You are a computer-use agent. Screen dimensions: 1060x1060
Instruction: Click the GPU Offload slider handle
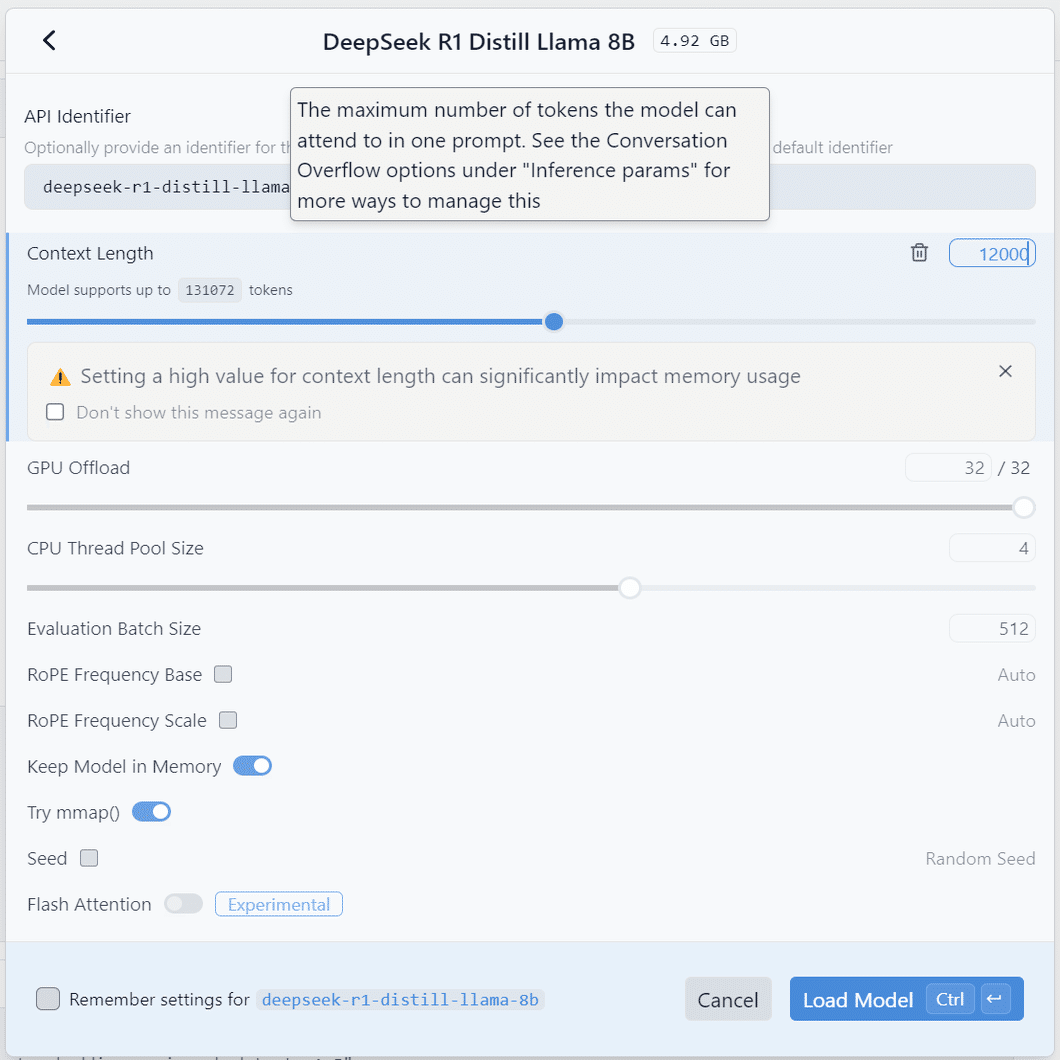1023,508
